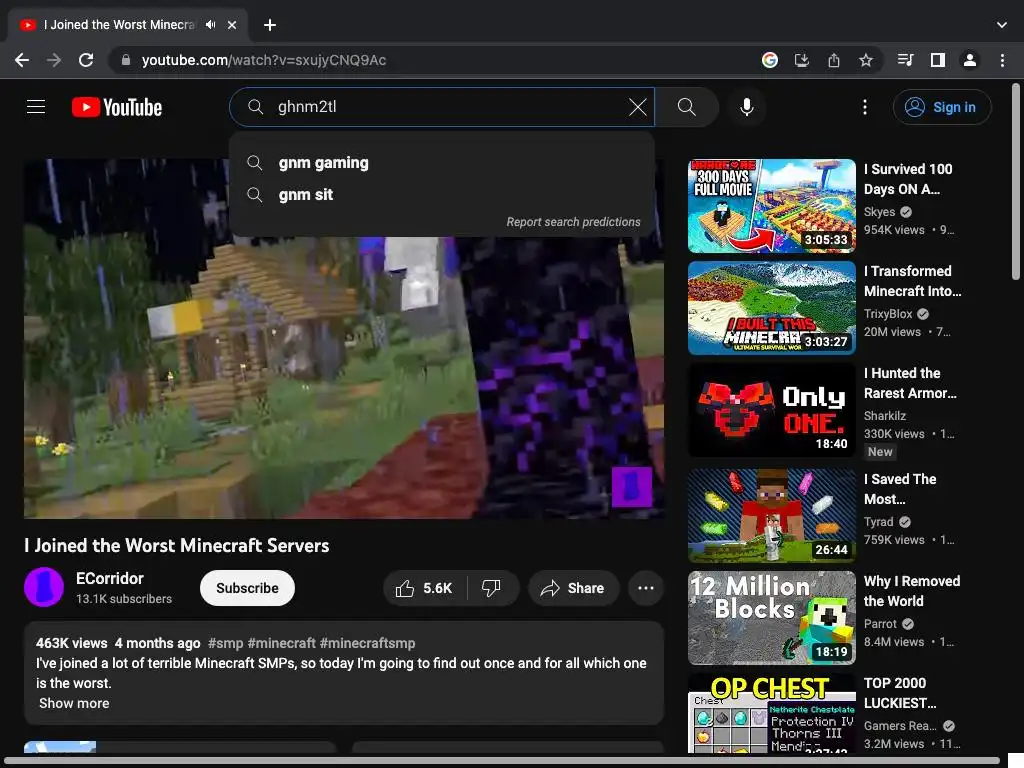Click 'I Hunted the Rarest Armor' title
Image resolution: width=1024 pixels, height=768 pixels.
pos(910,383)
